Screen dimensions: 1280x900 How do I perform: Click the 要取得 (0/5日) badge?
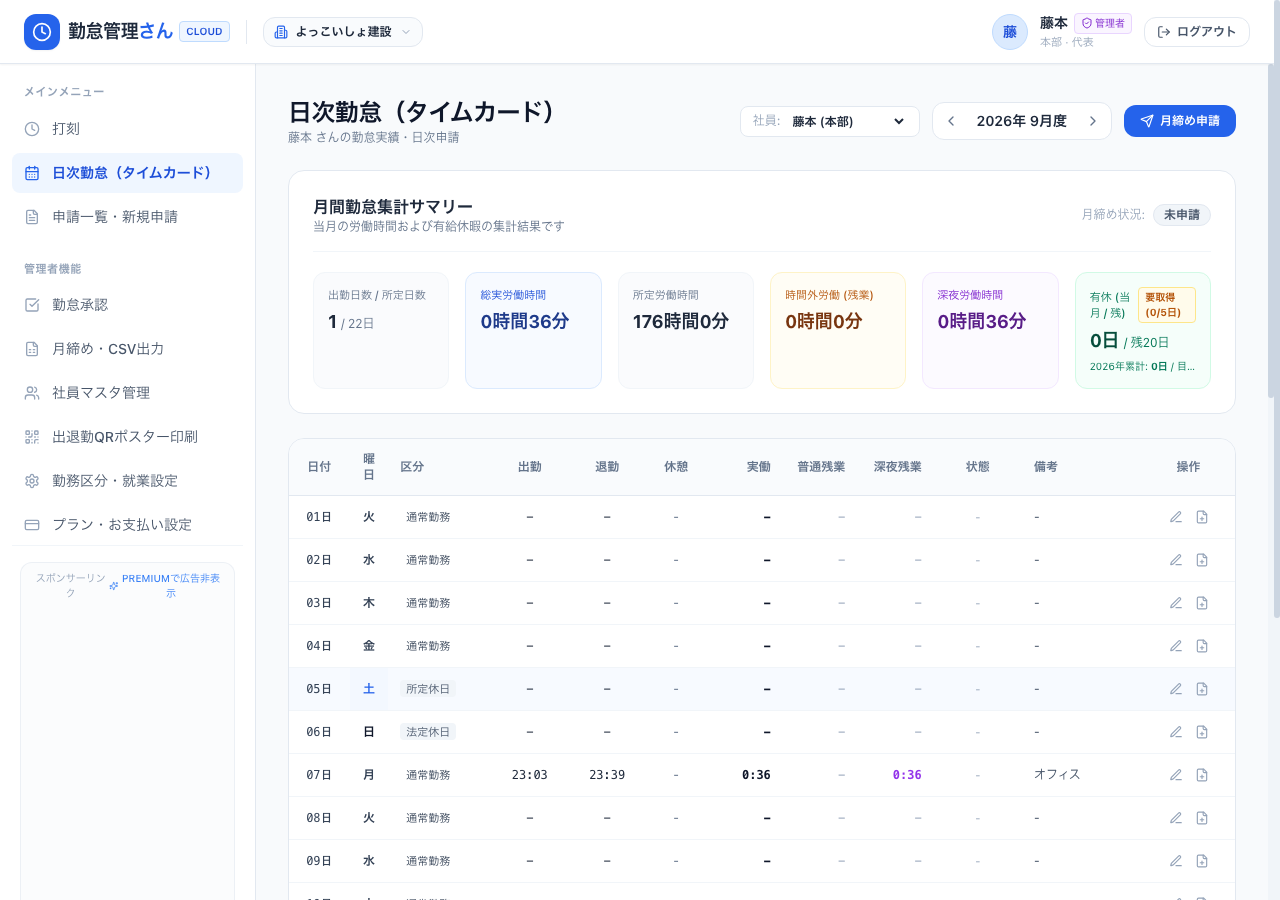(x=1167, y=305)
